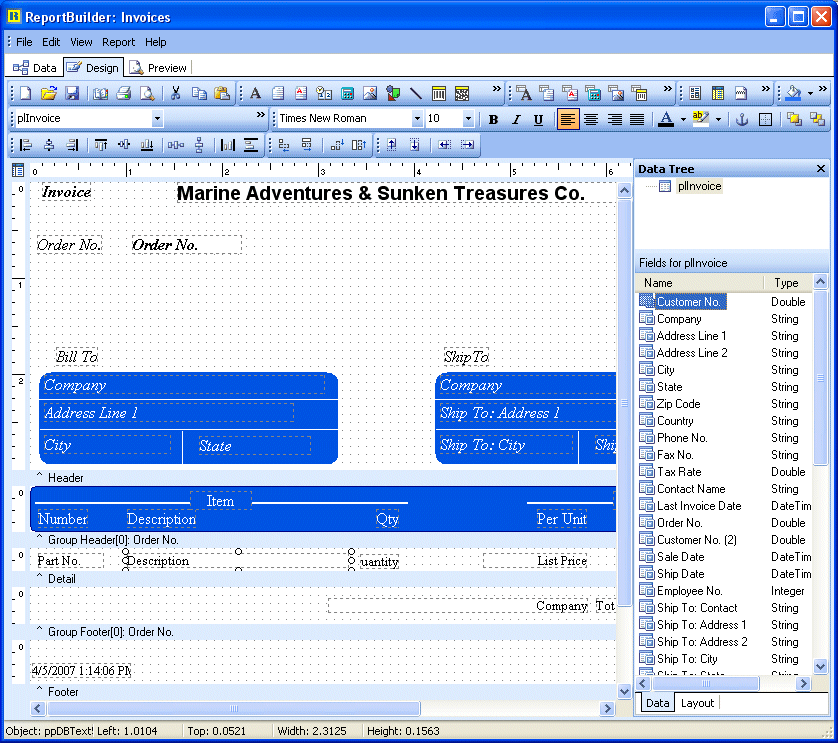Switch to the Preview tab
This screenshot has width=838, height=743.
click(x=158, y=68)
